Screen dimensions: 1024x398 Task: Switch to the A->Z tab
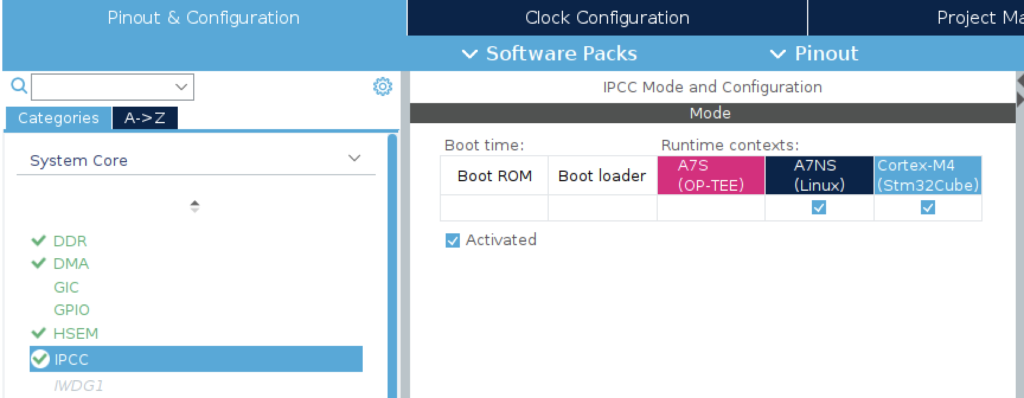tap(145, 118)
